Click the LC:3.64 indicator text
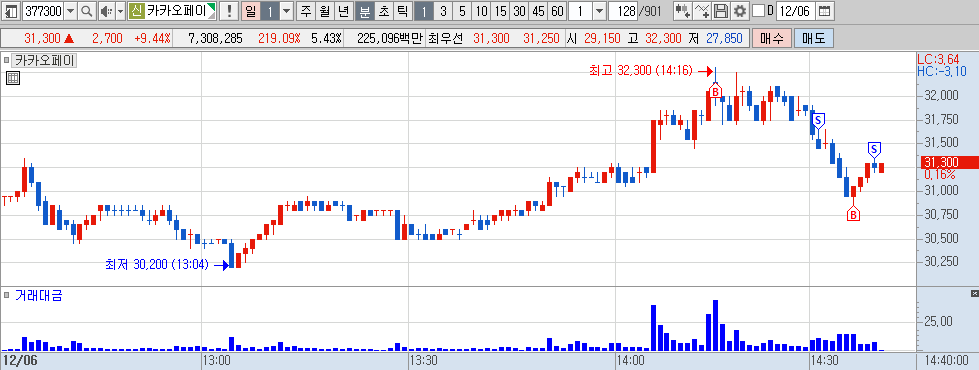979x370 pixels. click(938, 59)
